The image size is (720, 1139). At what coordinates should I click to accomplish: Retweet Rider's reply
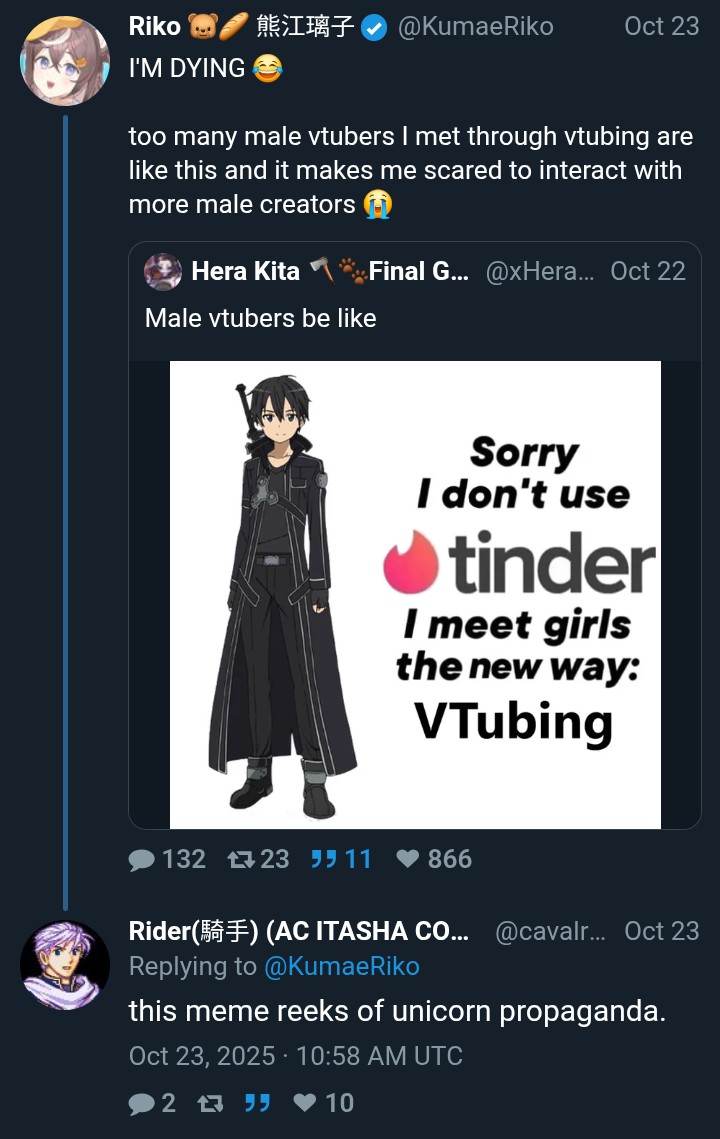click(x=211, y=1103)
